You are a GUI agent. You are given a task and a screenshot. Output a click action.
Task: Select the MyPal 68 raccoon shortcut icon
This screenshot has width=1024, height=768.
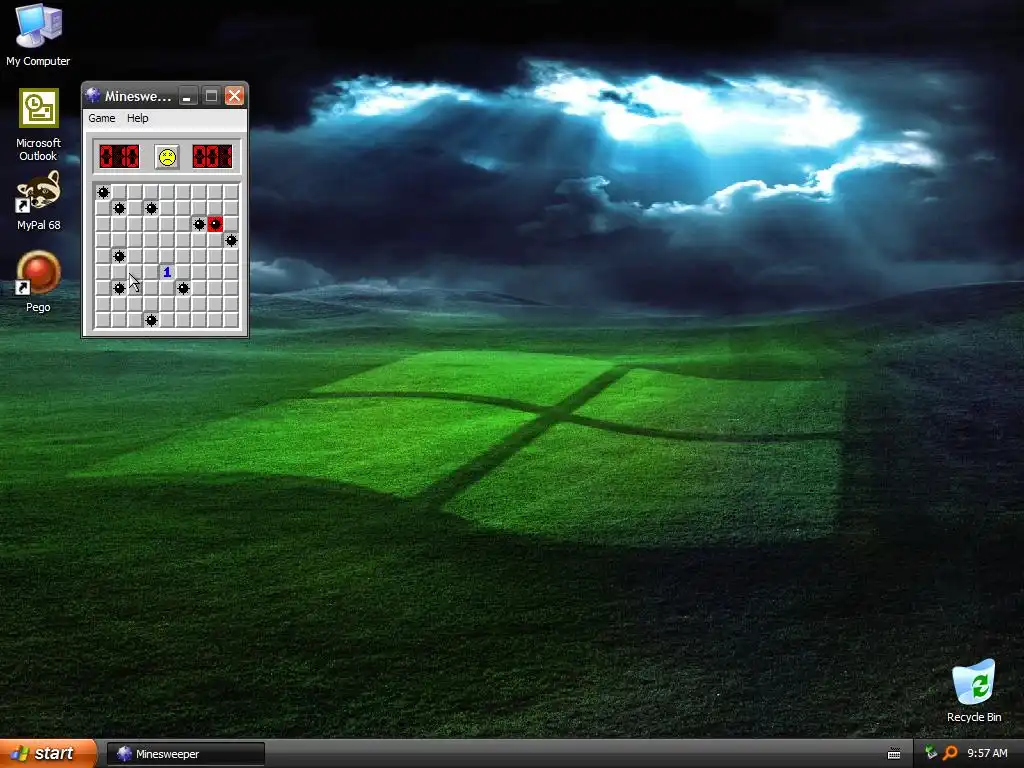(x=39, y=200)
